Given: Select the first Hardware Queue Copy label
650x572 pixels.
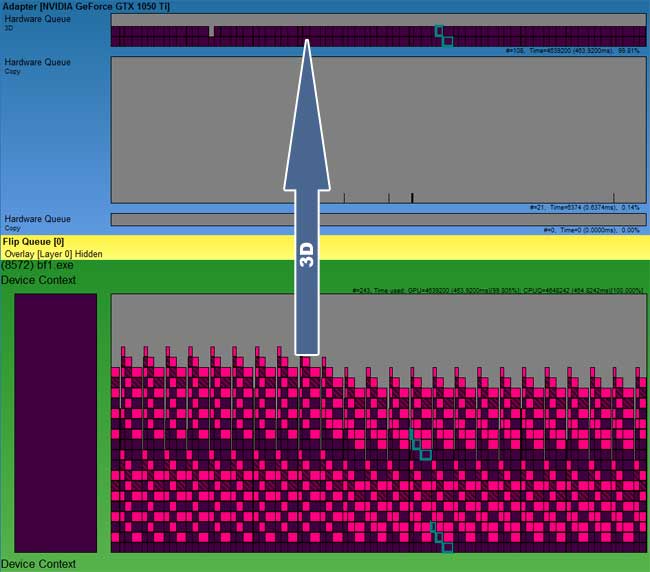Looking at the screenshot, I should 37,63.
